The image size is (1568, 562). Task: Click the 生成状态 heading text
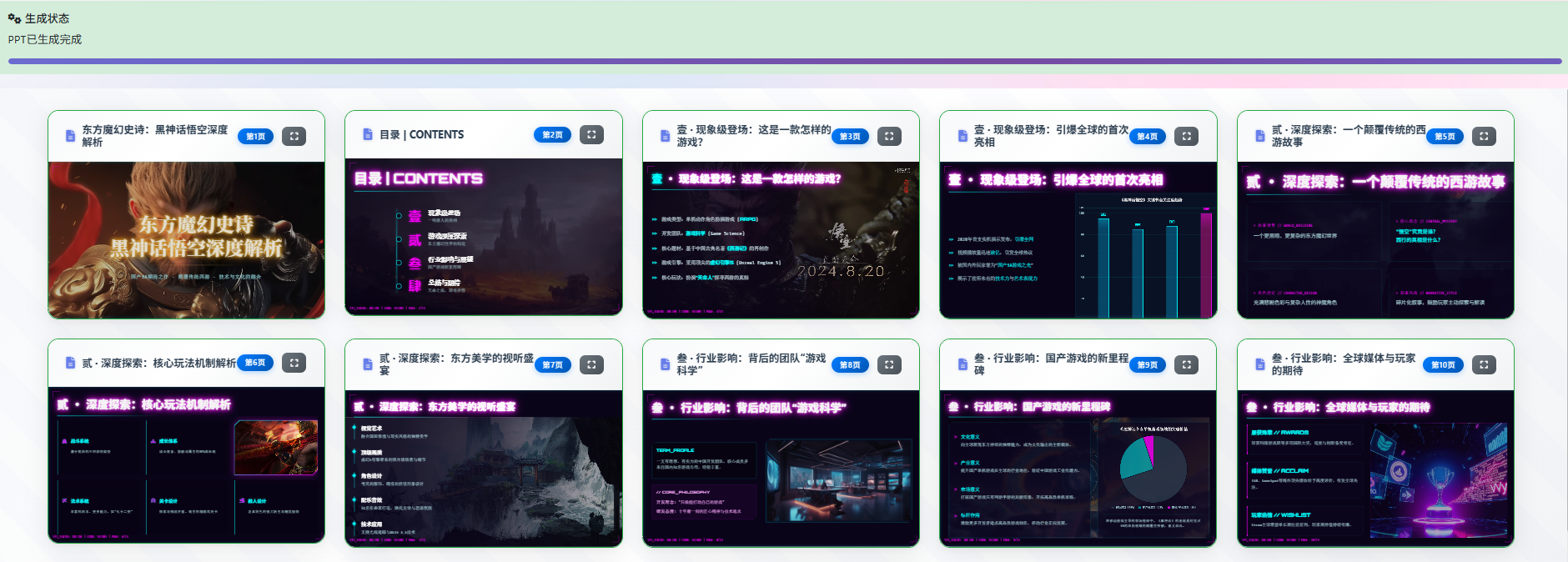click(x=48, y=18)
